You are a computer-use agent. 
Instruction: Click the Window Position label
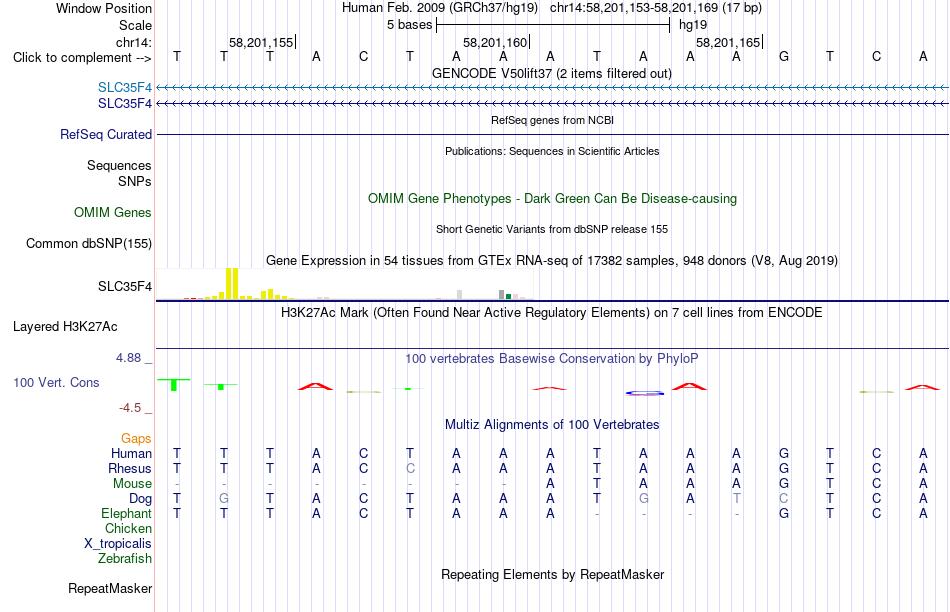pos(104,8)
